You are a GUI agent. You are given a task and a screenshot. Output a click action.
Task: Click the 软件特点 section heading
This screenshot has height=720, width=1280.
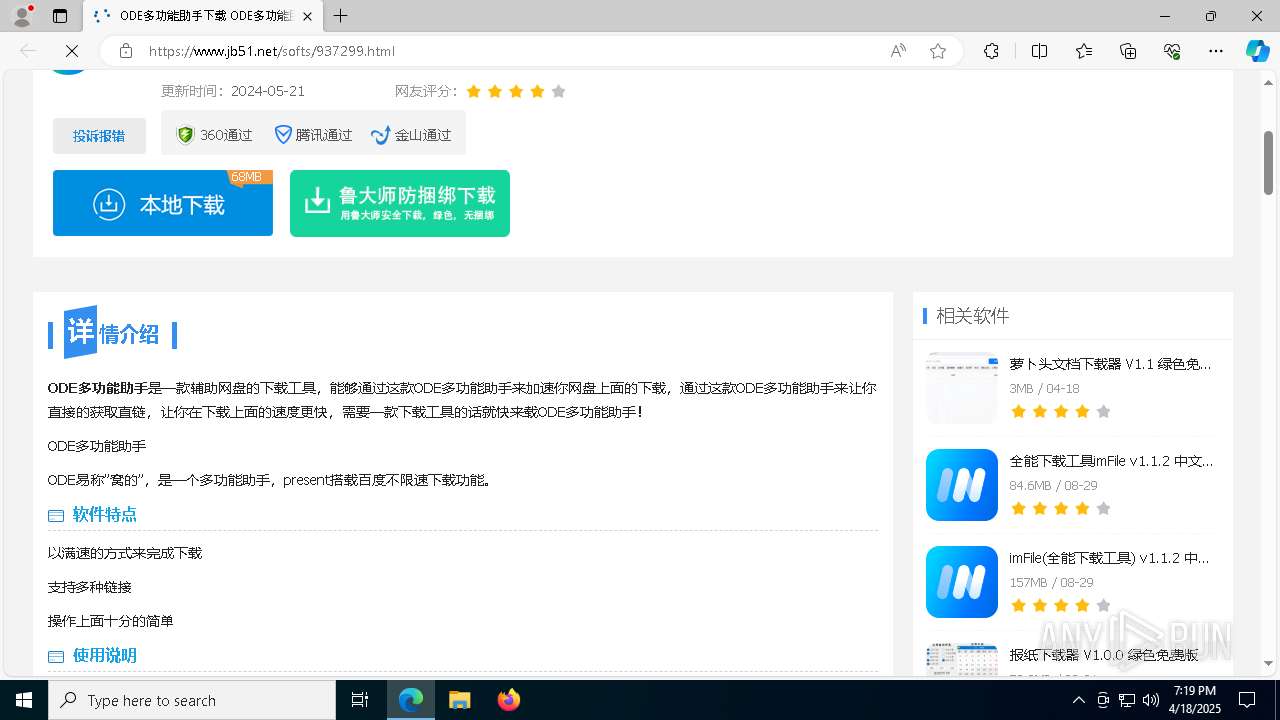pos(104,514)
